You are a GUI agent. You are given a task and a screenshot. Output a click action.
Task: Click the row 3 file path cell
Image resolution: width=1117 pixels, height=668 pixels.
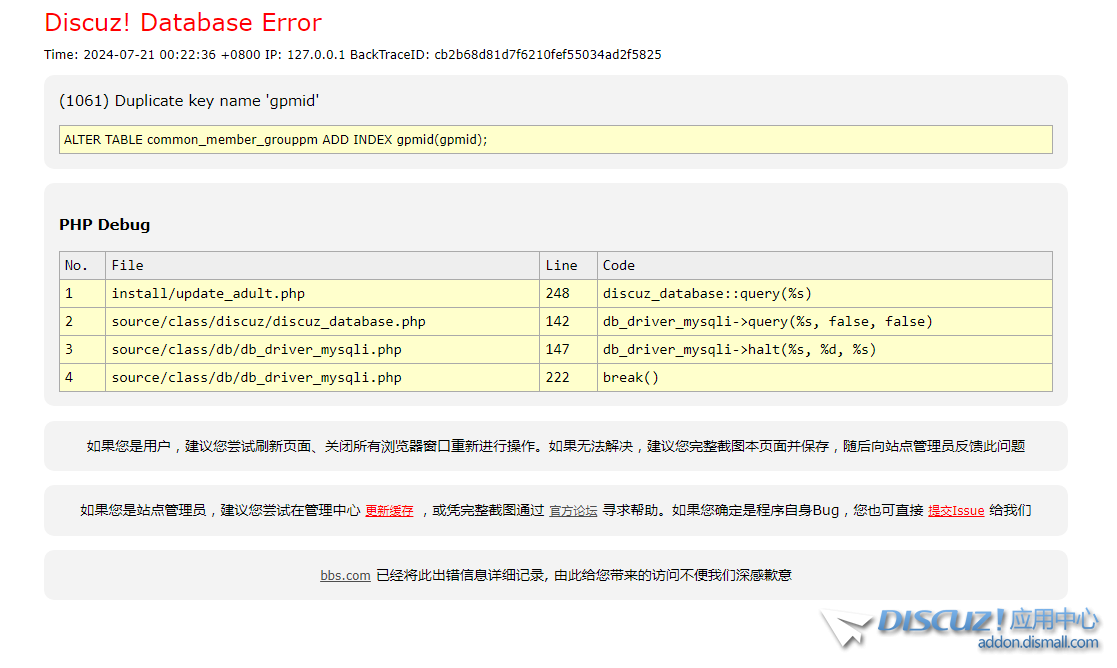pos(323,350)
